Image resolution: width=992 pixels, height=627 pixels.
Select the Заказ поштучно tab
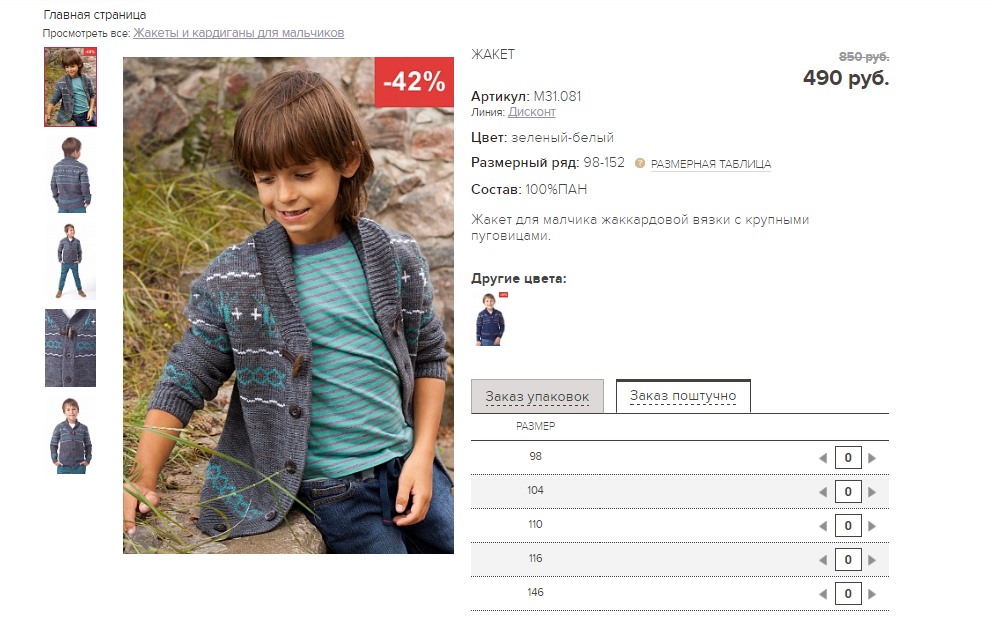point(683,396)
